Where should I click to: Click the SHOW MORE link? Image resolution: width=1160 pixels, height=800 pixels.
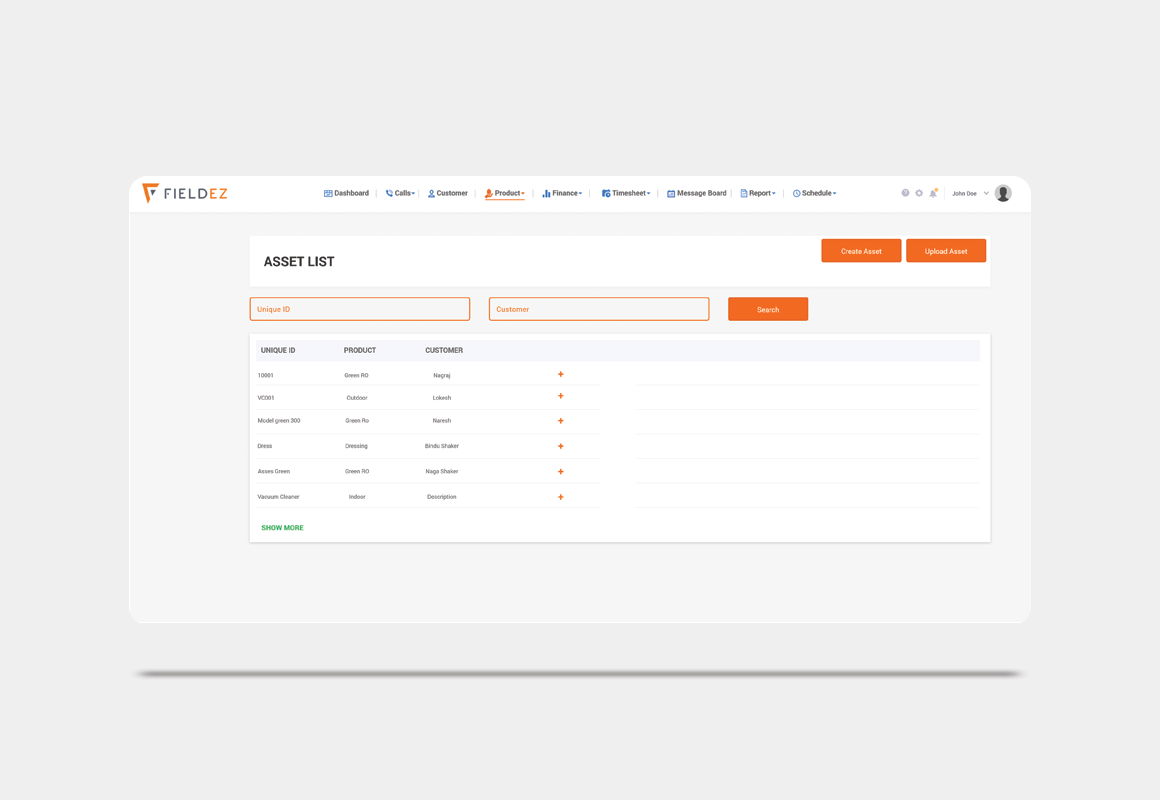(x=282, y=528)
